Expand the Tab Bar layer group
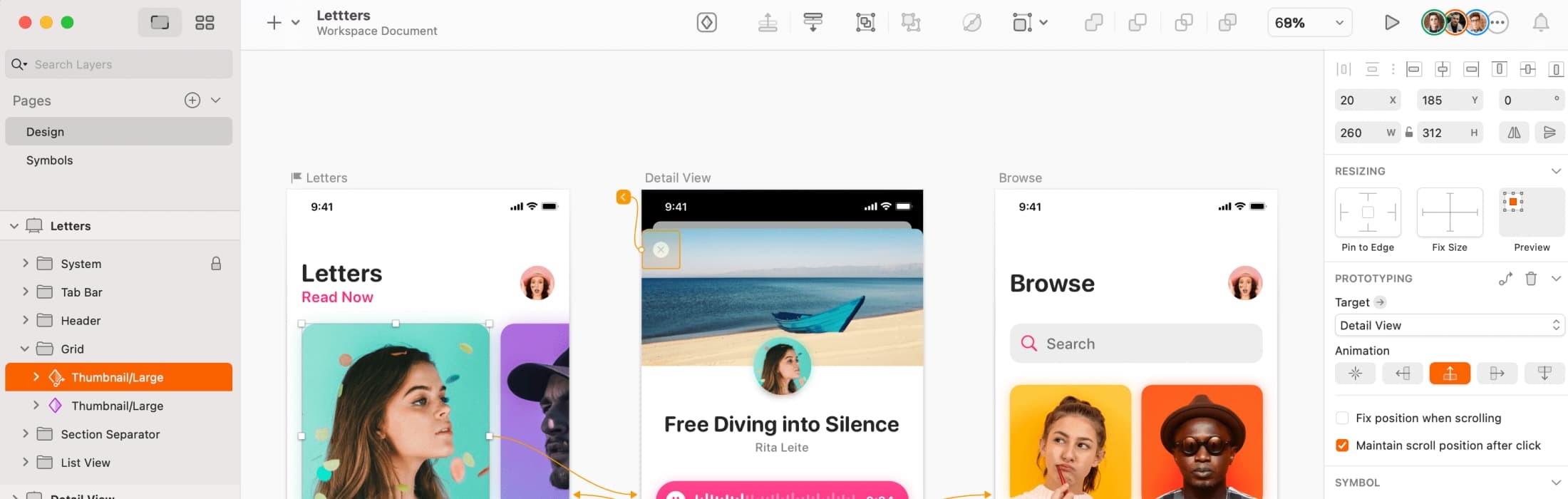 coord(26,292)
